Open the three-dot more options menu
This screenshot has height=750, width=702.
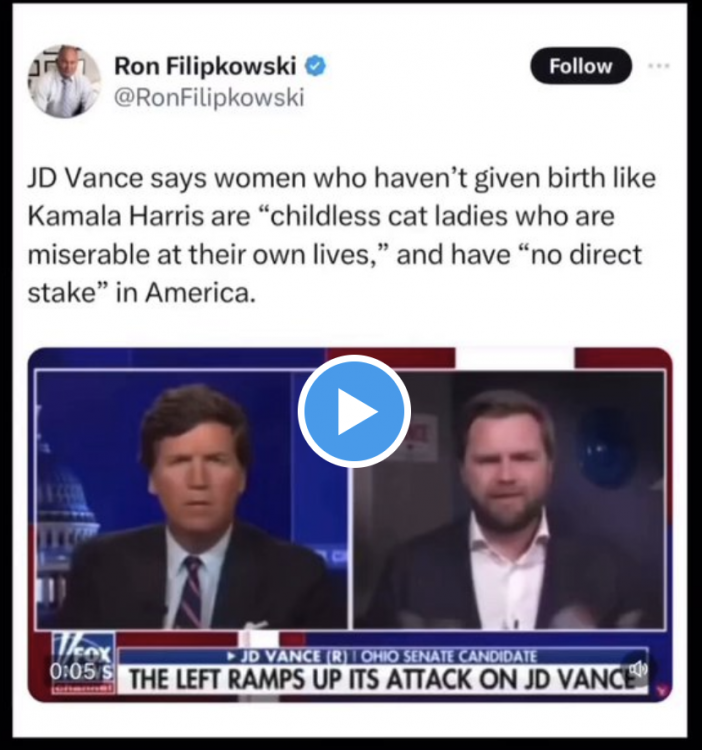658,66
